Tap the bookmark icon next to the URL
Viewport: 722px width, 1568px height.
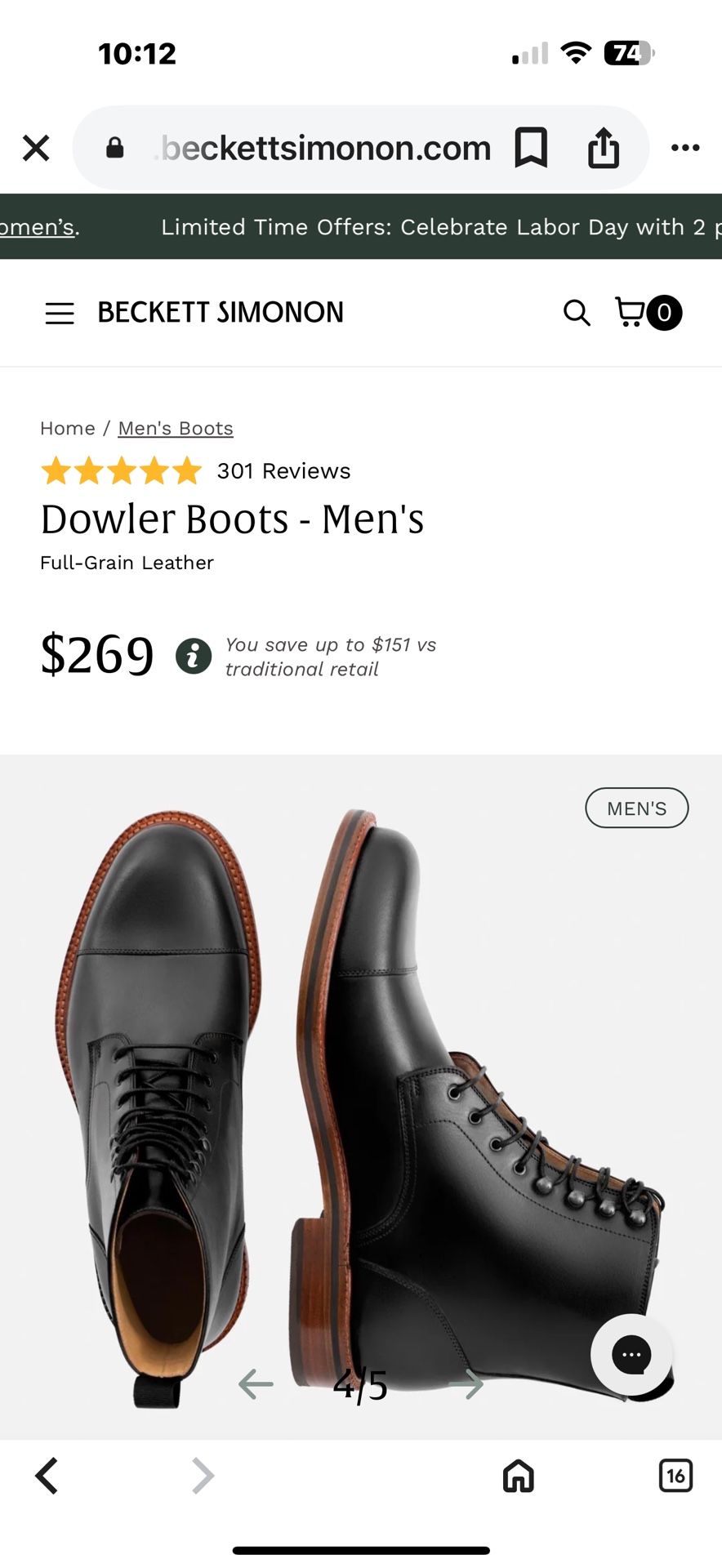click(531, 148)
